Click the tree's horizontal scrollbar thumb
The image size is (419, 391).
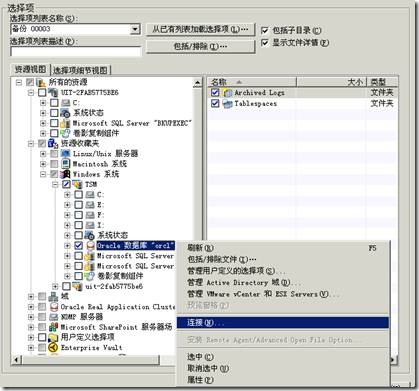click(90, 360)
